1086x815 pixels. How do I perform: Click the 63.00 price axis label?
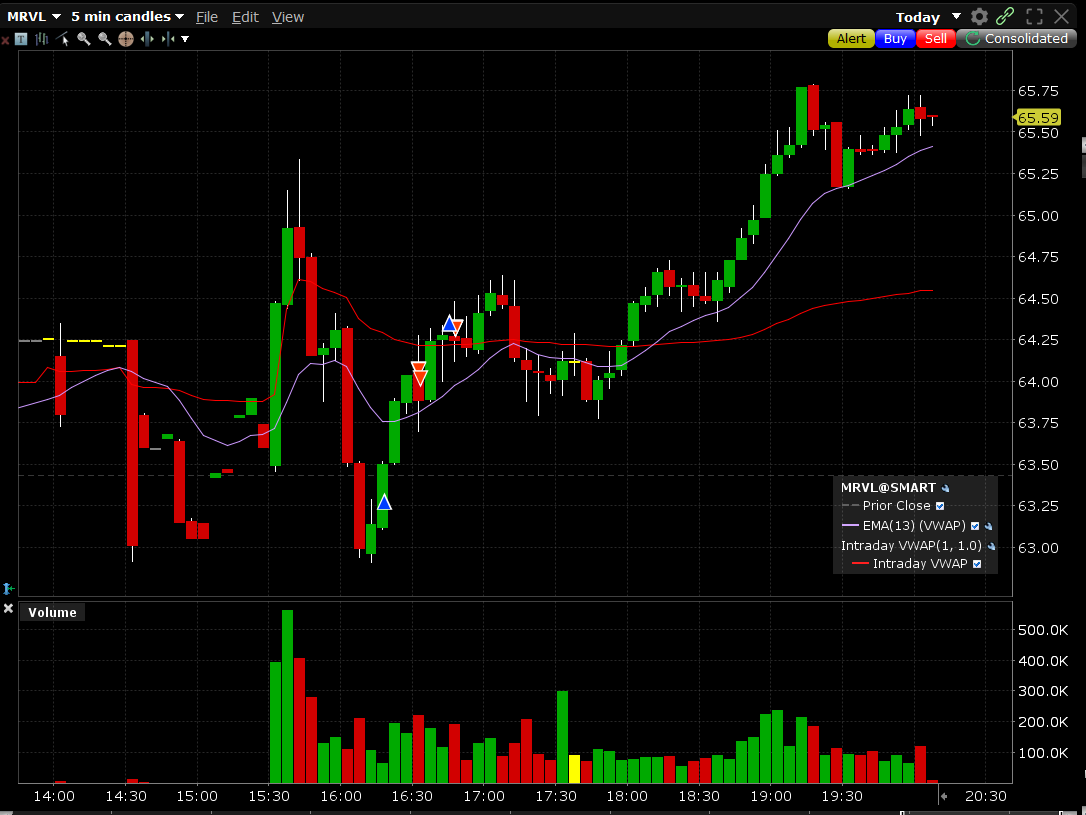coord(1038,548)
